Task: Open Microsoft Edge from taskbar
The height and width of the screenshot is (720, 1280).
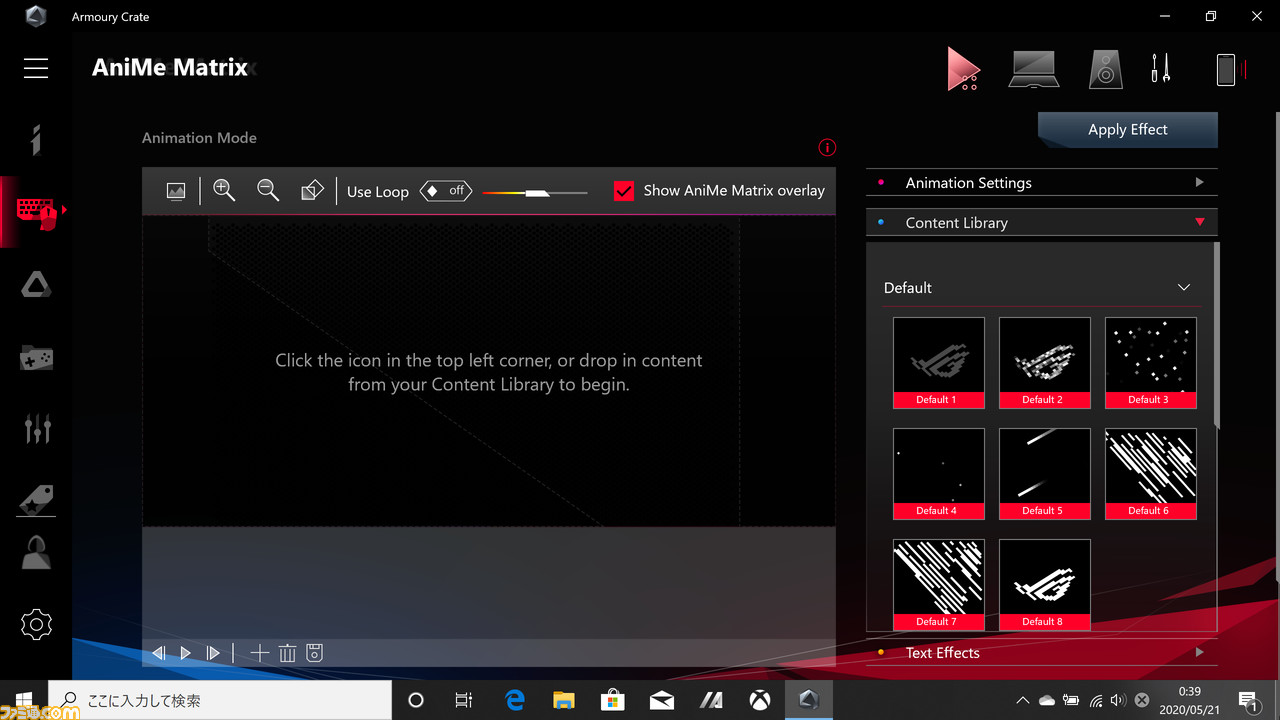Action: (x=515, y=700)
